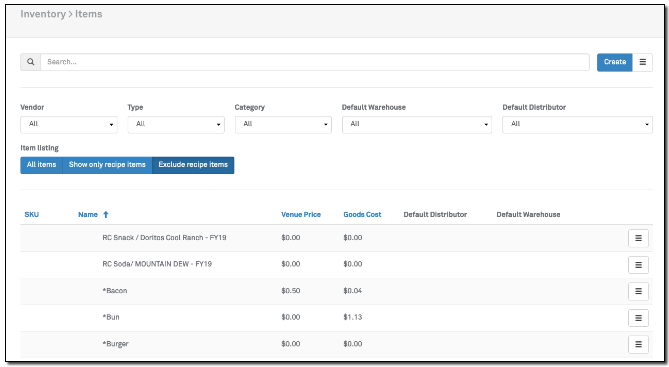Sort by SKU column header
The width and height of the screenshot is (669, 367).
(32, 215)
